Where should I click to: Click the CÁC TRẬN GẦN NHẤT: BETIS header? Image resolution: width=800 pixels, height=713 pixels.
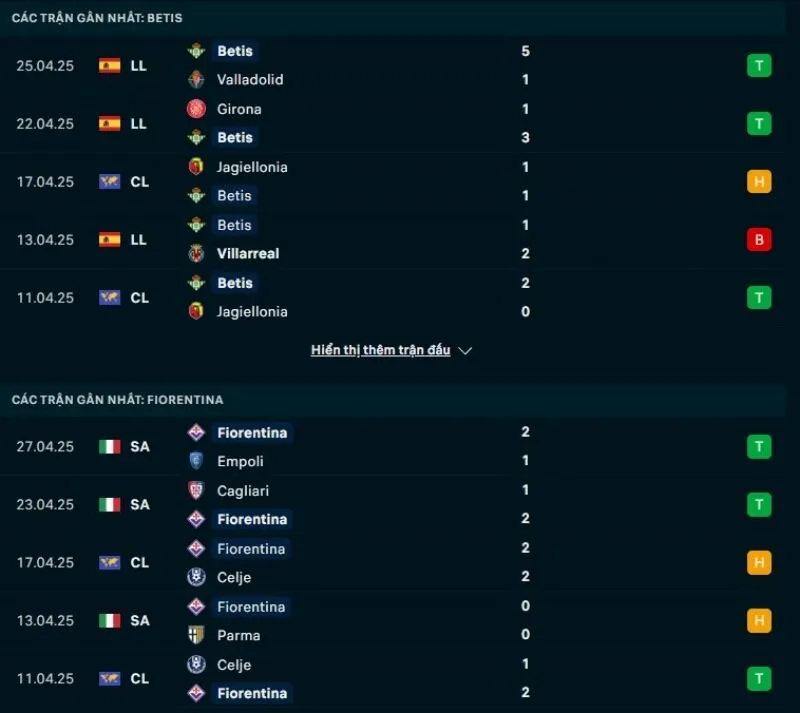97,17
